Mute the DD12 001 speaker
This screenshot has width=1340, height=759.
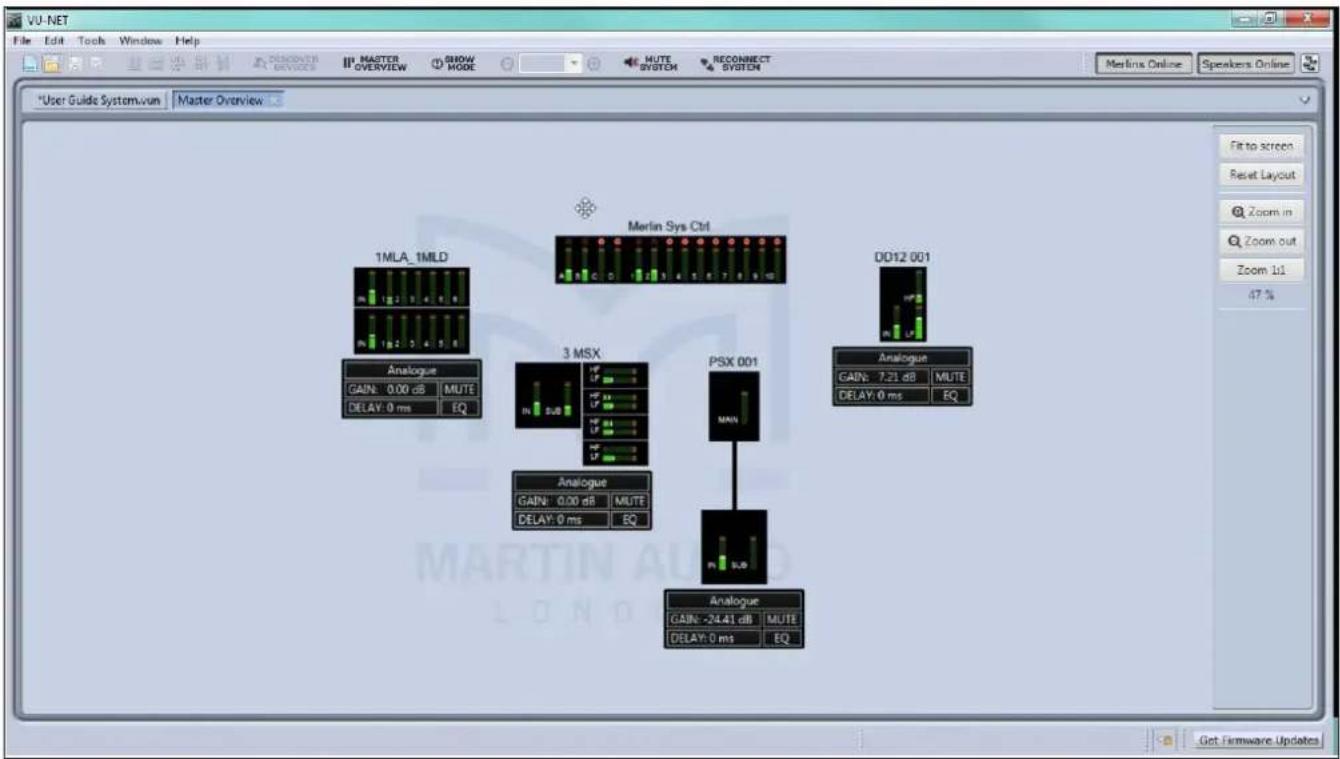[x=950, y=376]
